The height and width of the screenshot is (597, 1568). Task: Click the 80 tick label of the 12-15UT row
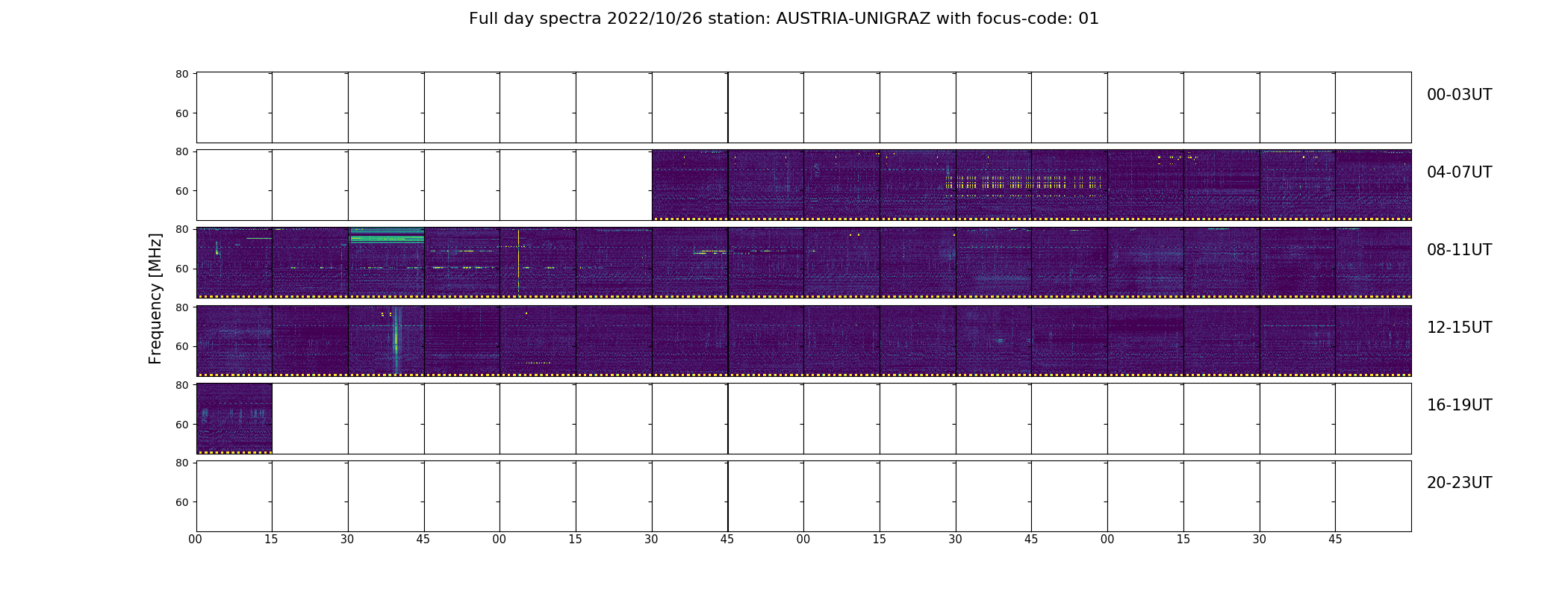(x=181, y=307)
